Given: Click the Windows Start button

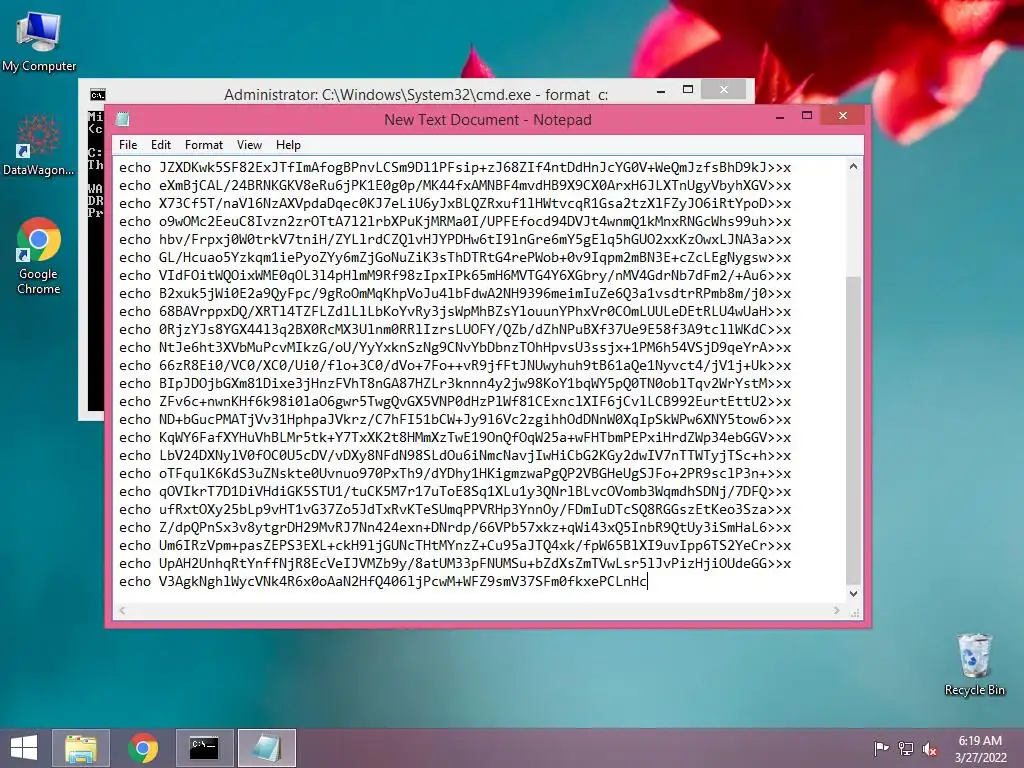Looking at the screenshot, I should click(x=24, y=748).
